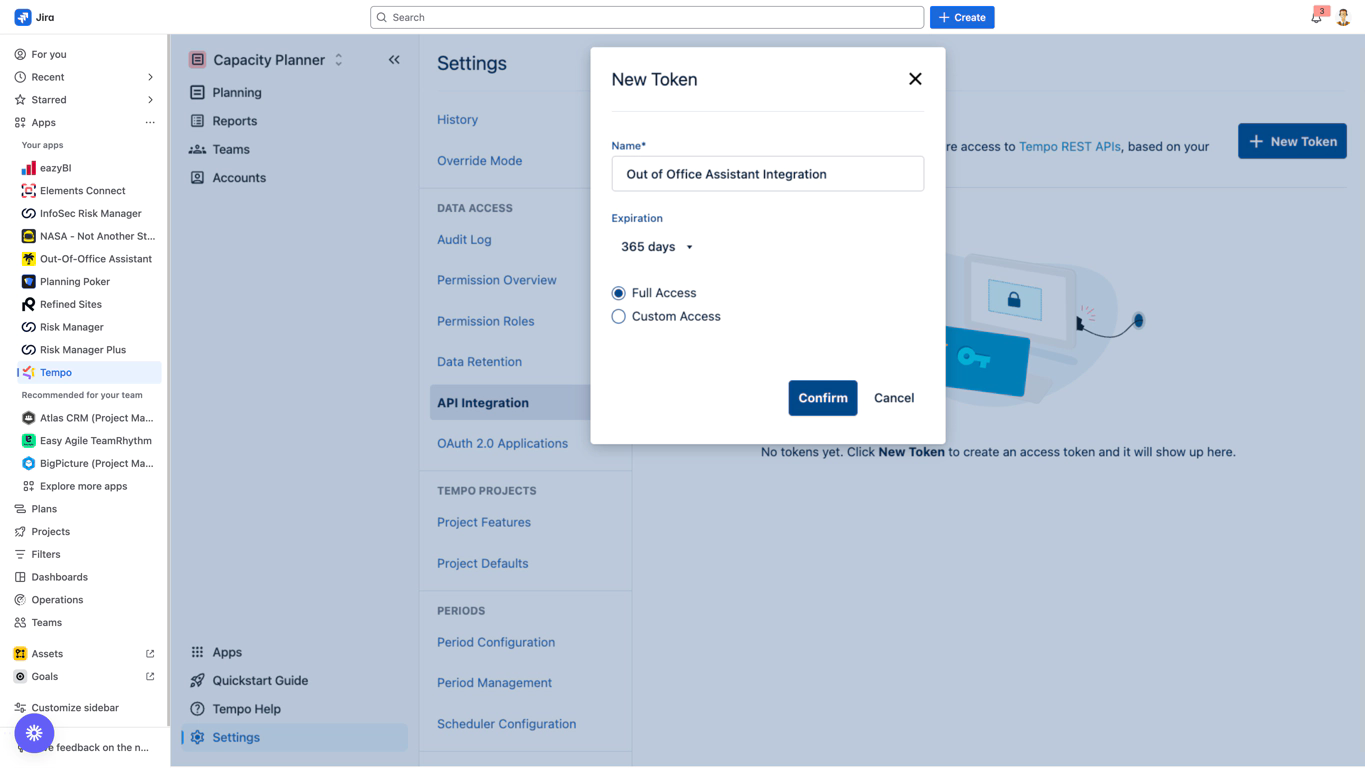
Task: Click the Jira logo icon
Action: 22,17
